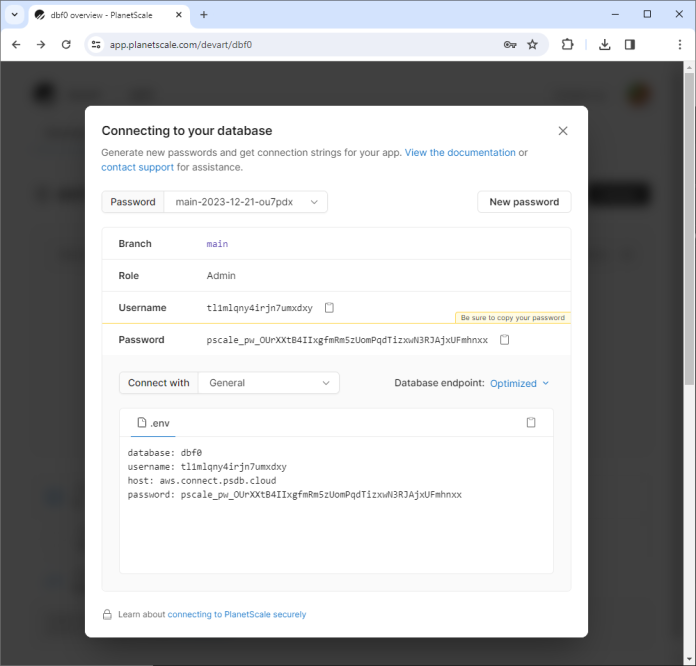
Task: Expand the Connect with General dropdown
Action: click(269, 383)
